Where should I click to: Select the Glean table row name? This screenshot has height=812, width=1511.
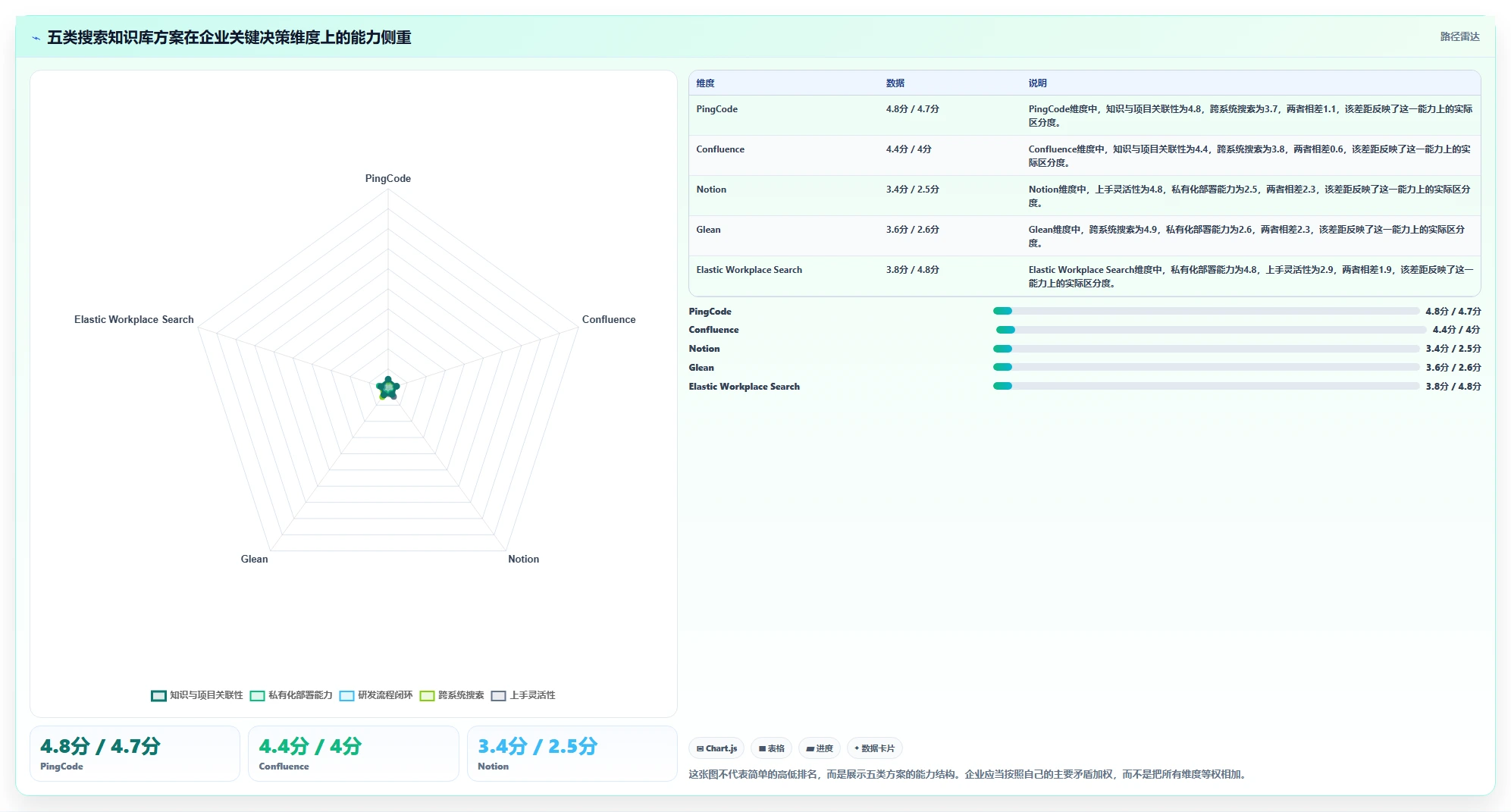tap(709, 230)
